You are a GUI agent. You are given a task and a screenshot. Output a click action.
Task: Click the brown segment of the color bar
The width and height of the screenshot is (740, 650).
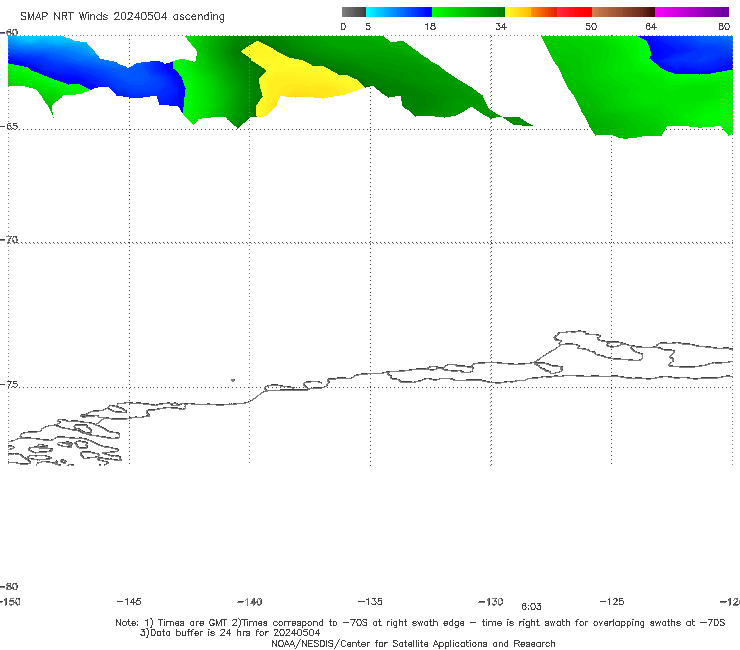[x=623, y=12]
